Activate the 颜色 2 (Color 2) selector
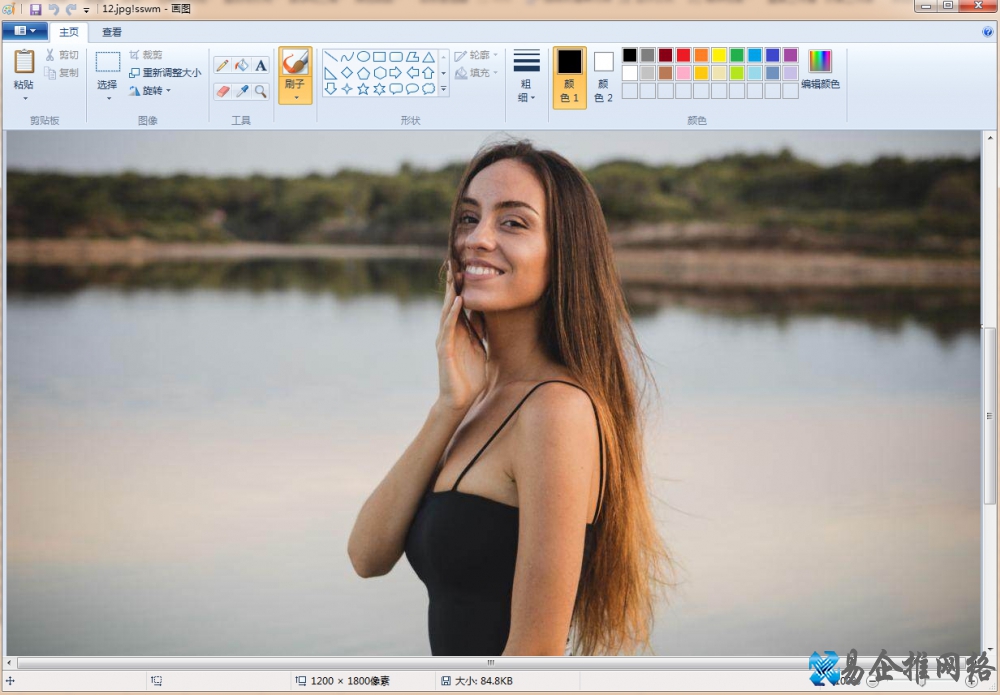 click(603, 76)
